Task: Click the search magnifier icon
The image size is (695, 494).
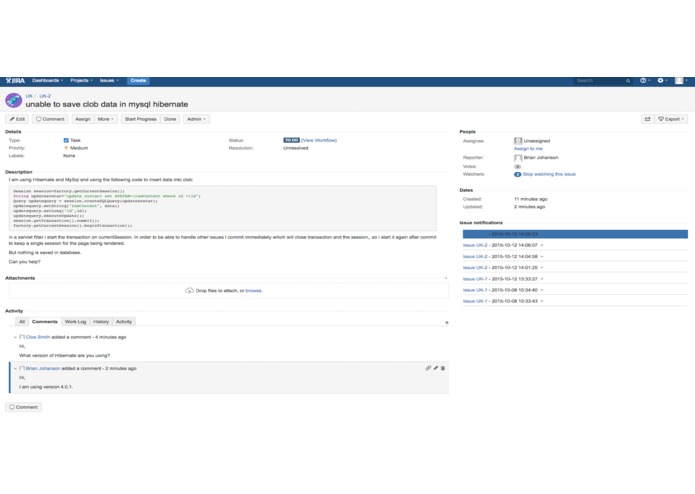Action: pos(628,81)
